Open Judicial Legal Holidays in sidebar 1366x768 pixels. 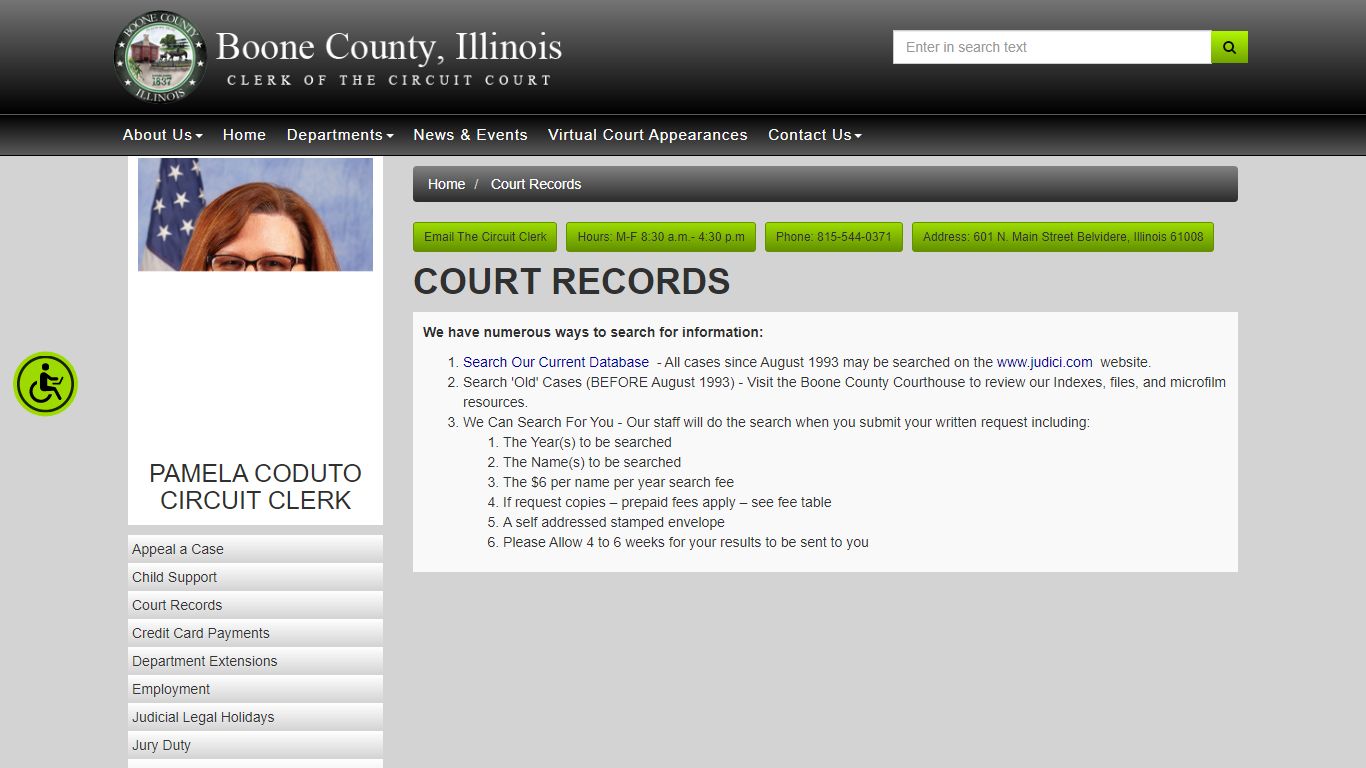click(255, 717)
